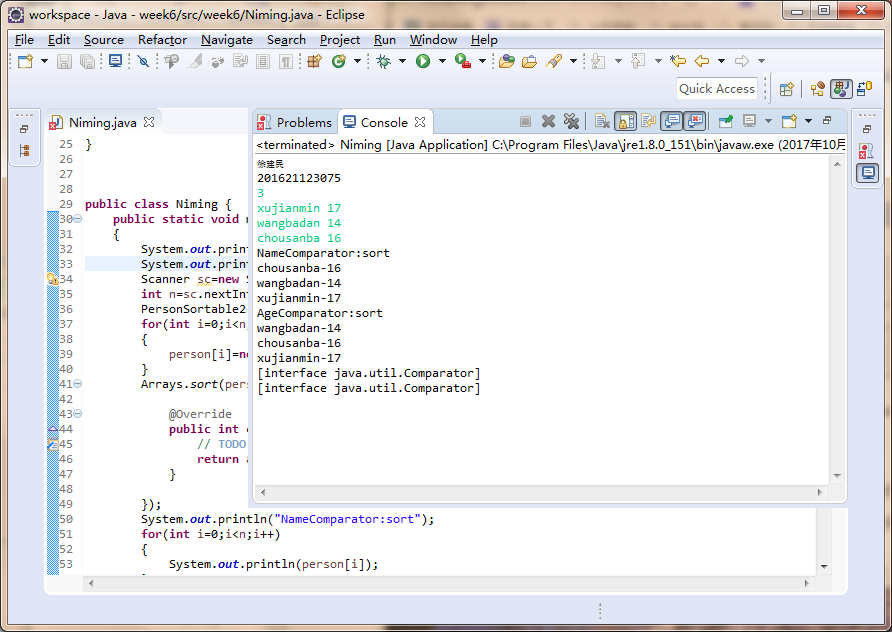Toggle Show Whitespace Characters pilcrow icon

pyautogui.click(x=286, y=61)
